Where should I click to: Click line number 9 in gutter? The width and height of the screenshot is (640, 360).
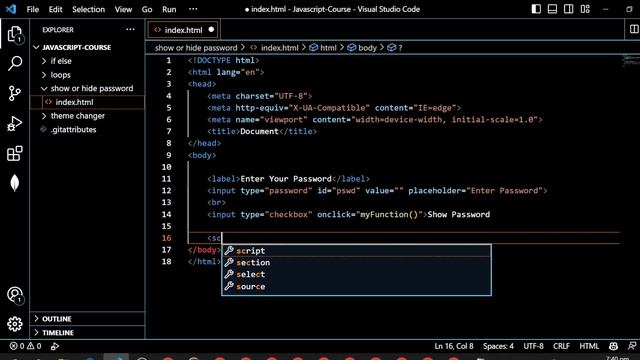click(x=169, y=155)
